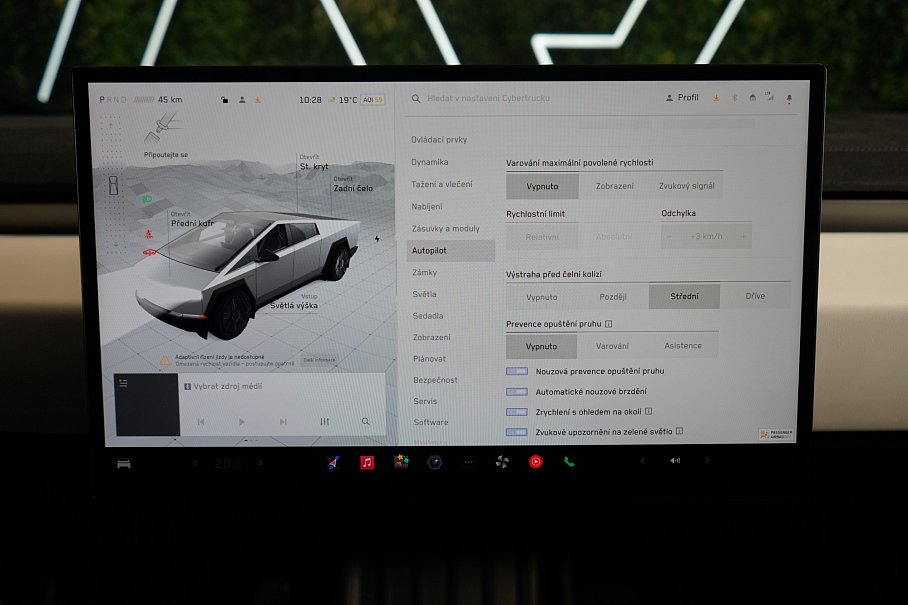Open the equalizer icon in the media player
This screenshot has width=908, height=605.
pos(325,422)
